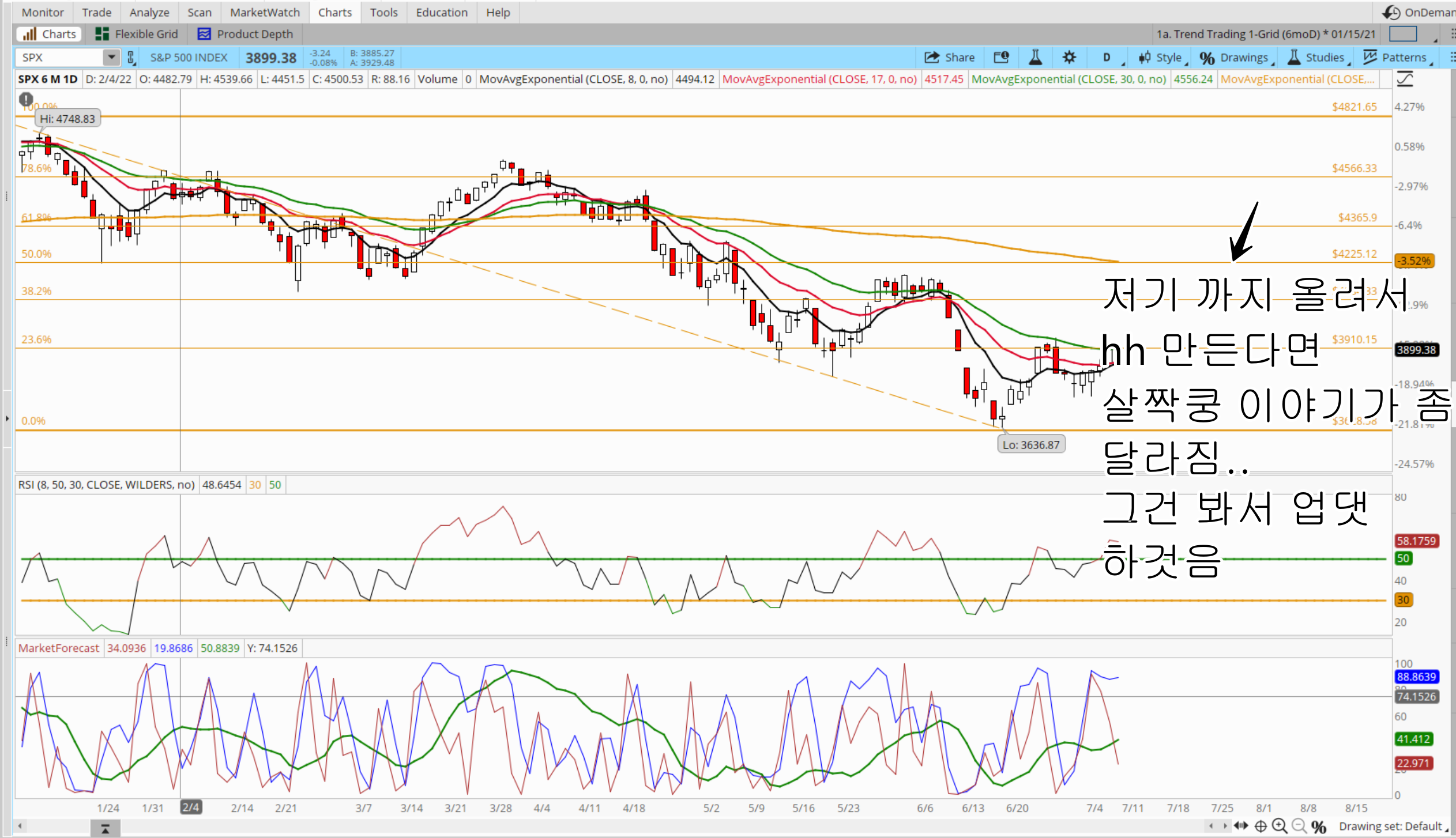Screen dimensions: 1456x838
Task: Click the zoom in magnifier icon
Action: [x=1279, y=826]
